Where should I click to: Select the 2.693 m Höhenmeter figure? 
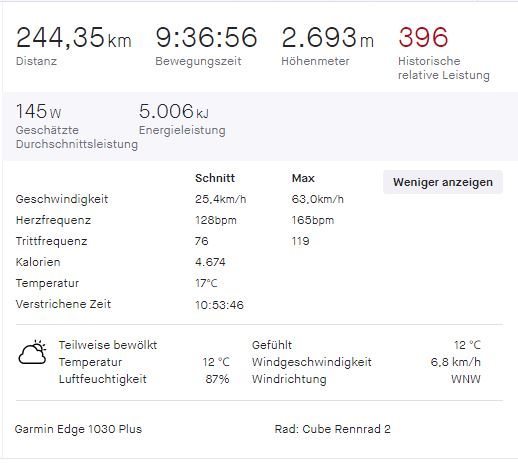pos(327,37)
